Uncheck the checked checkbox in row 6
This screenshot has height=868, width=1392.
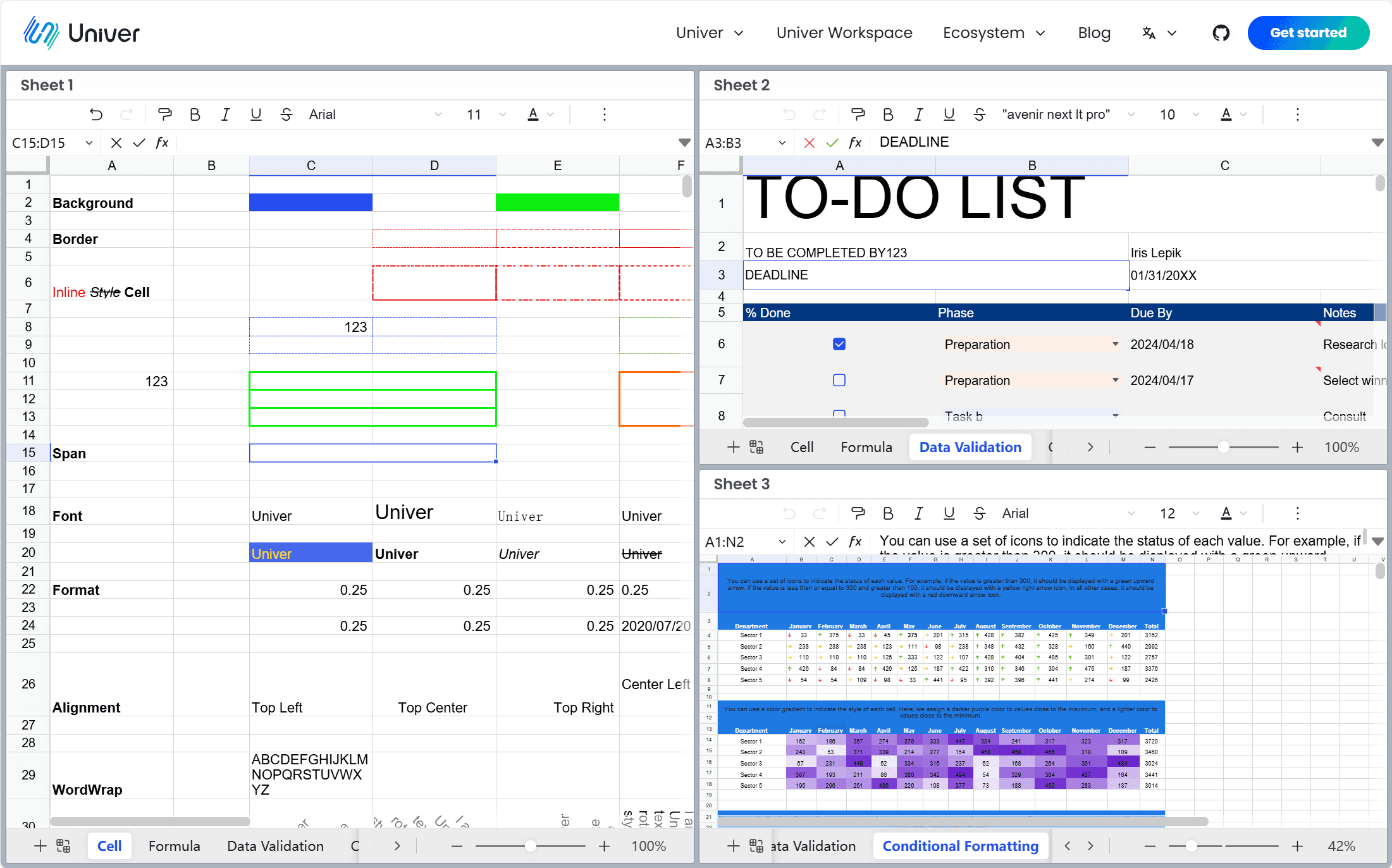tap(839, 345)
